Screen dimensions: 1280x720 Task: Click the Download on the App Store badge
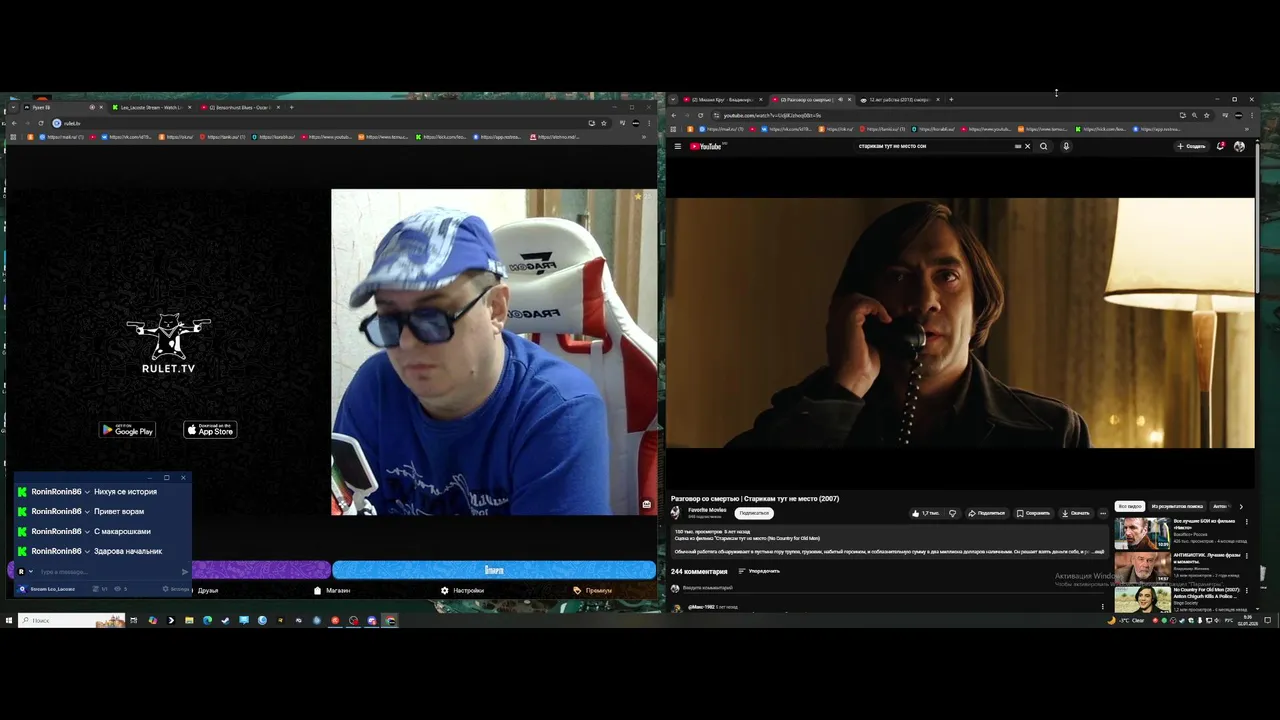[x=210, y=430]
